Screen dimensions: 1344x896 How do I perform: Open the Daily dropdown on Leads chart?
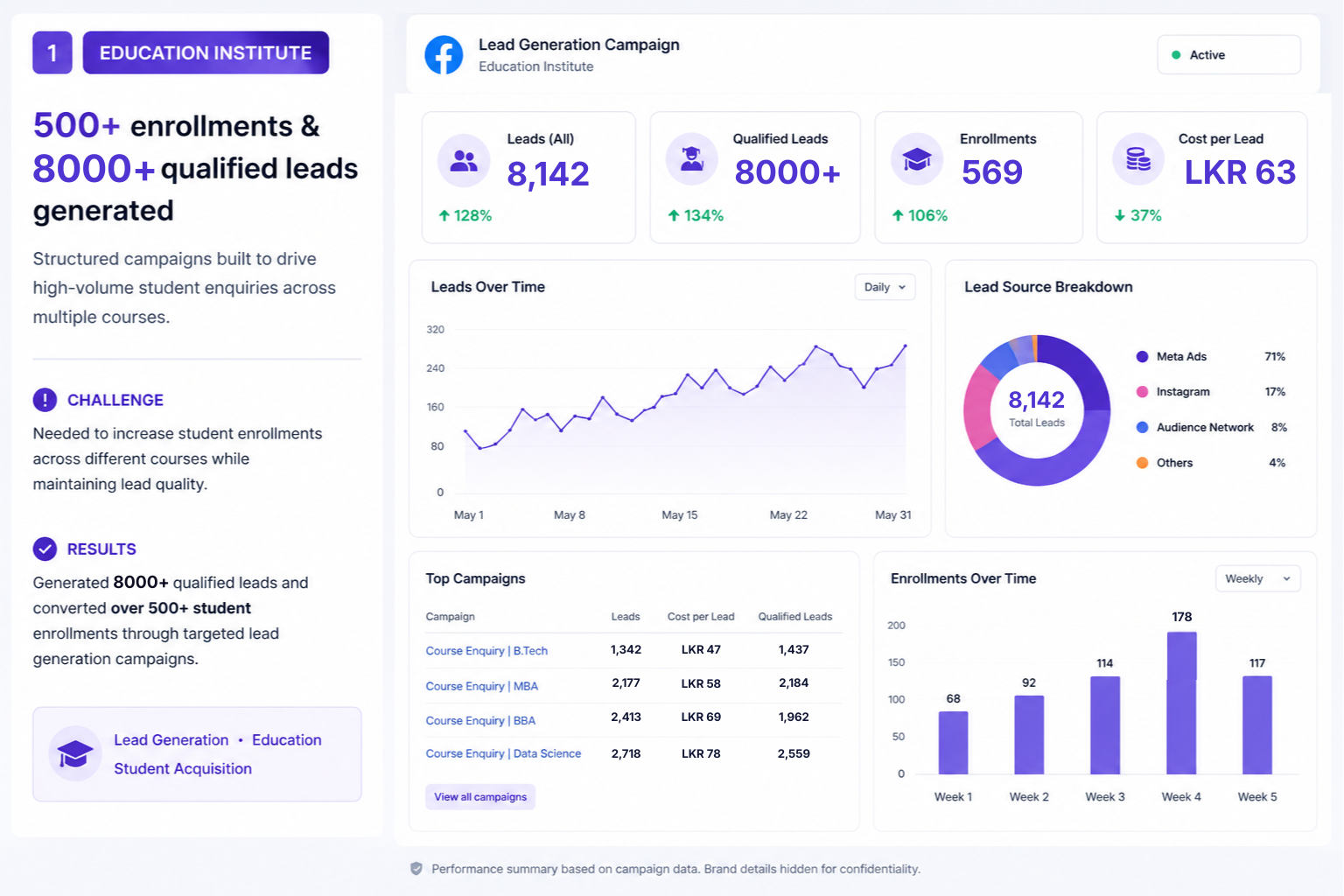[885, 287]
